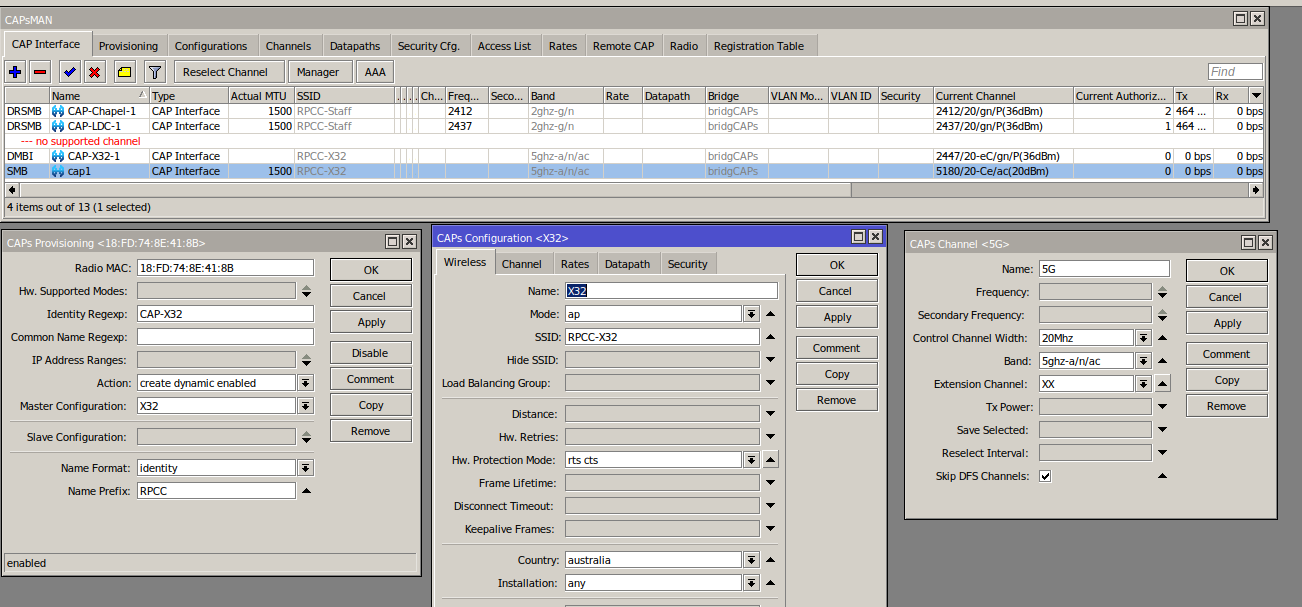Click the blue checkmark Enable icon
This screenshot has height=607, width=1302.
tap(69, 72)
